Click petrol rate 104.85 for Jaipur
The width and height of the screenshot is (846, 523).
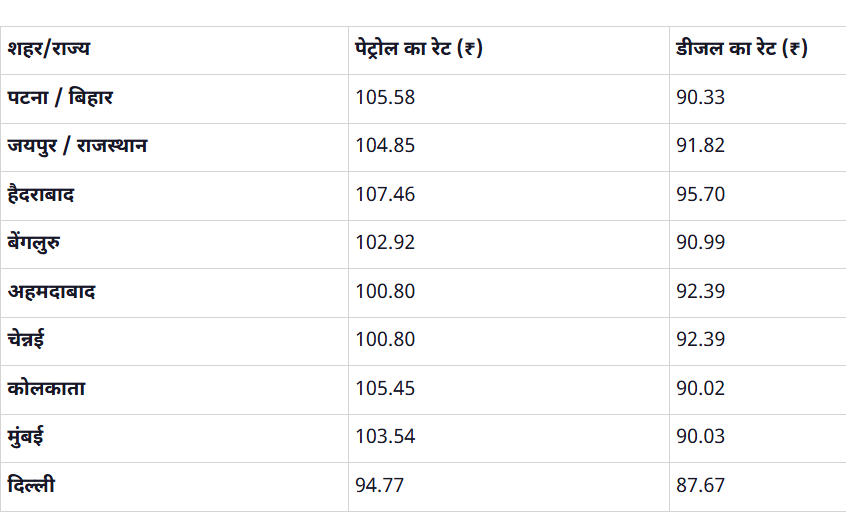pyautogui.click(x=385, y=146)
